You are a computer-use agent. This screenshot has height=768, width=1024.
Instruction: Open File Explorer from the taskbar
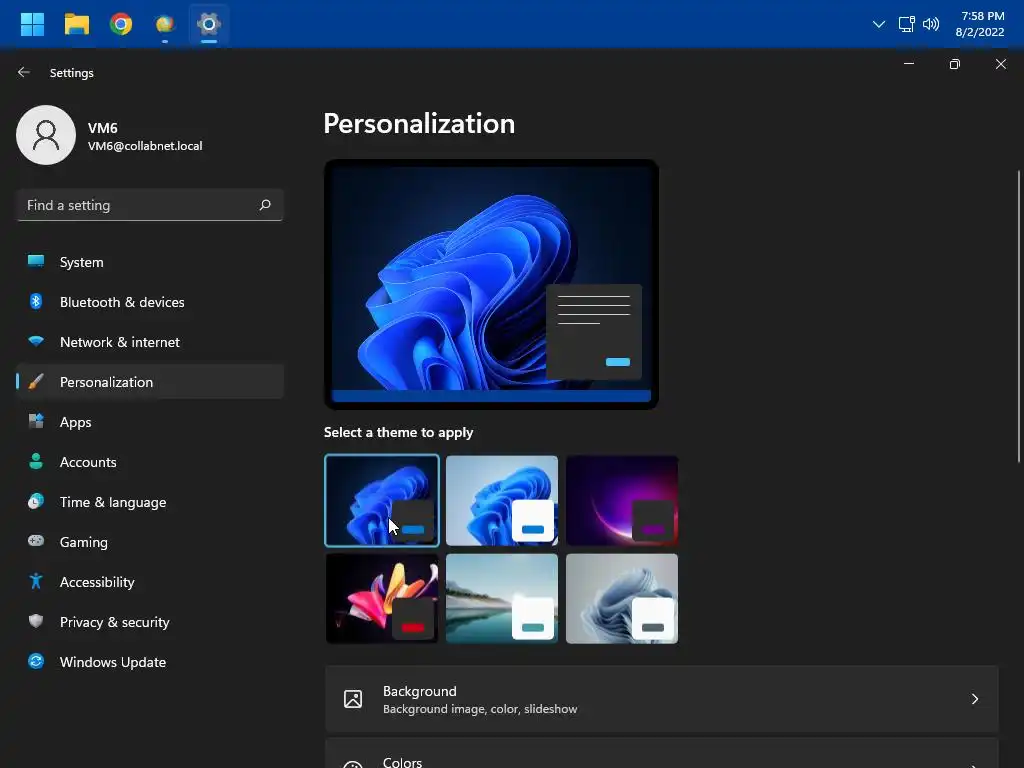[x=76, y=25]
